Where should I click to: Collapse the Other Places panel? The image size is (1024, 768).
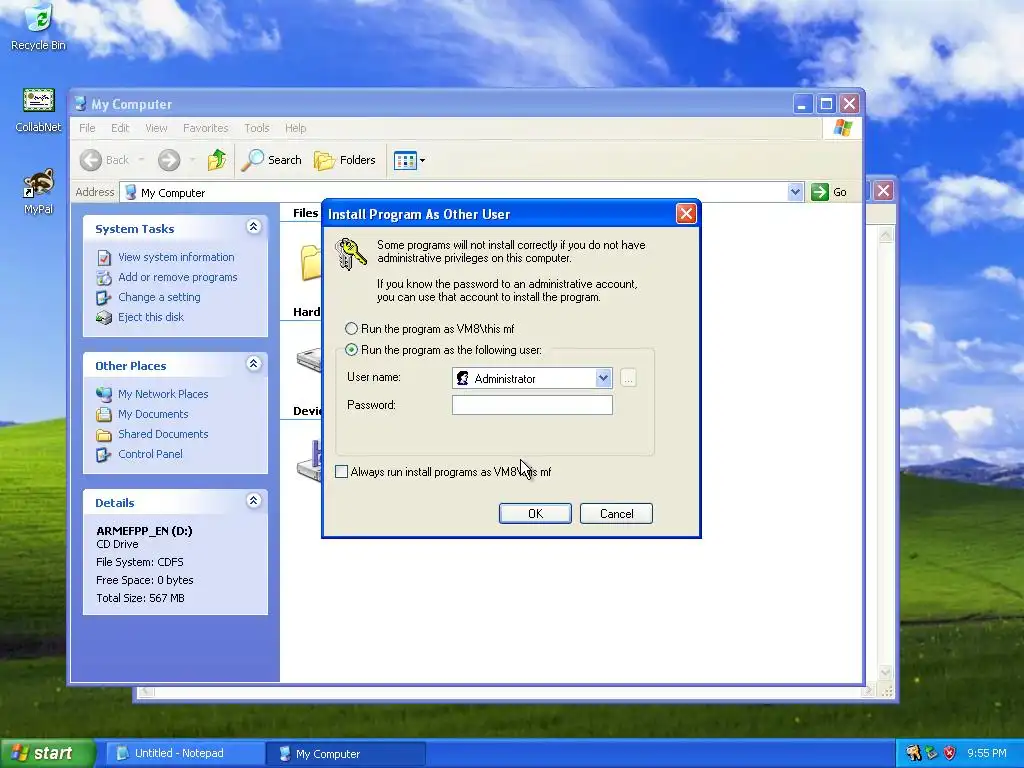(x=253, y=364)
